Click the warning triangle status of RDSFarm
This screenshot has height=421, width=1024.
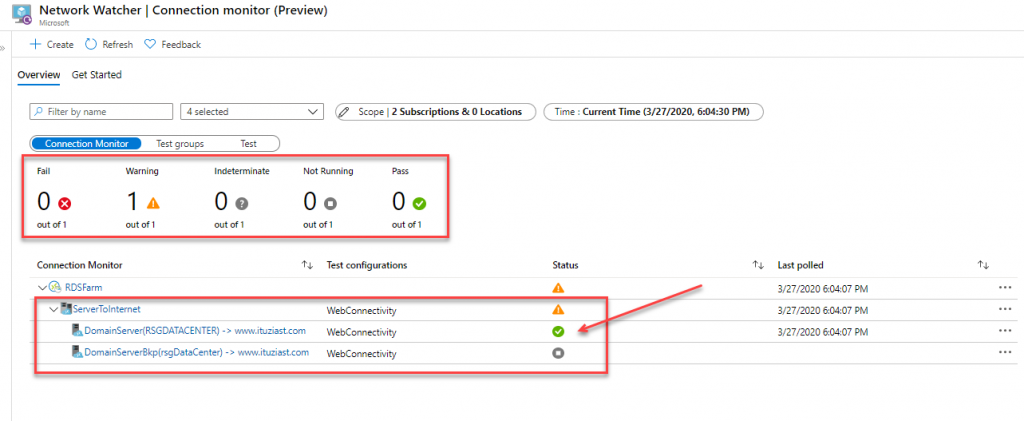(x=558, y=288)
